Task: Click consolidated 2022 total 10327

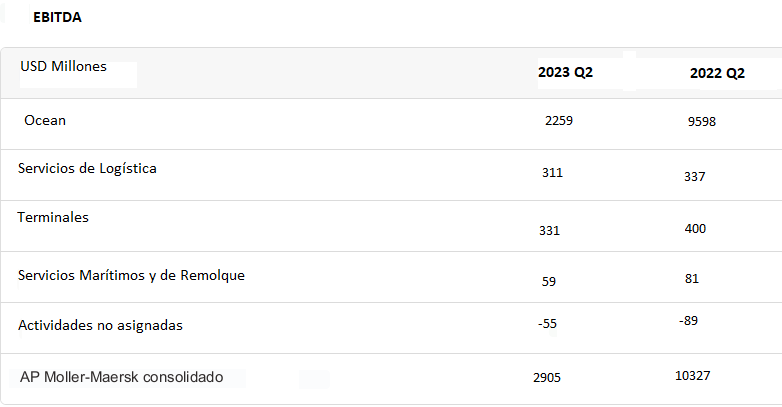Action: point(692,375)
